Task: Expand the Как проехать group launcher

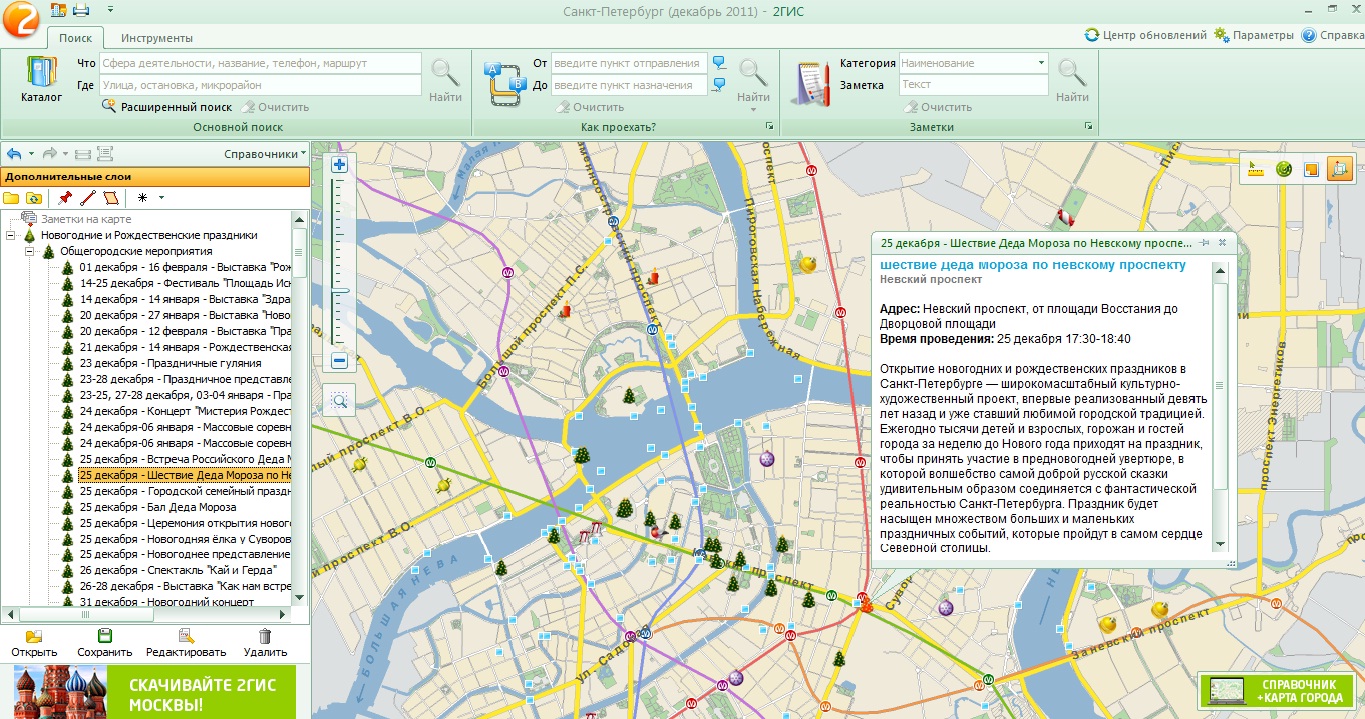Action: 769,127
